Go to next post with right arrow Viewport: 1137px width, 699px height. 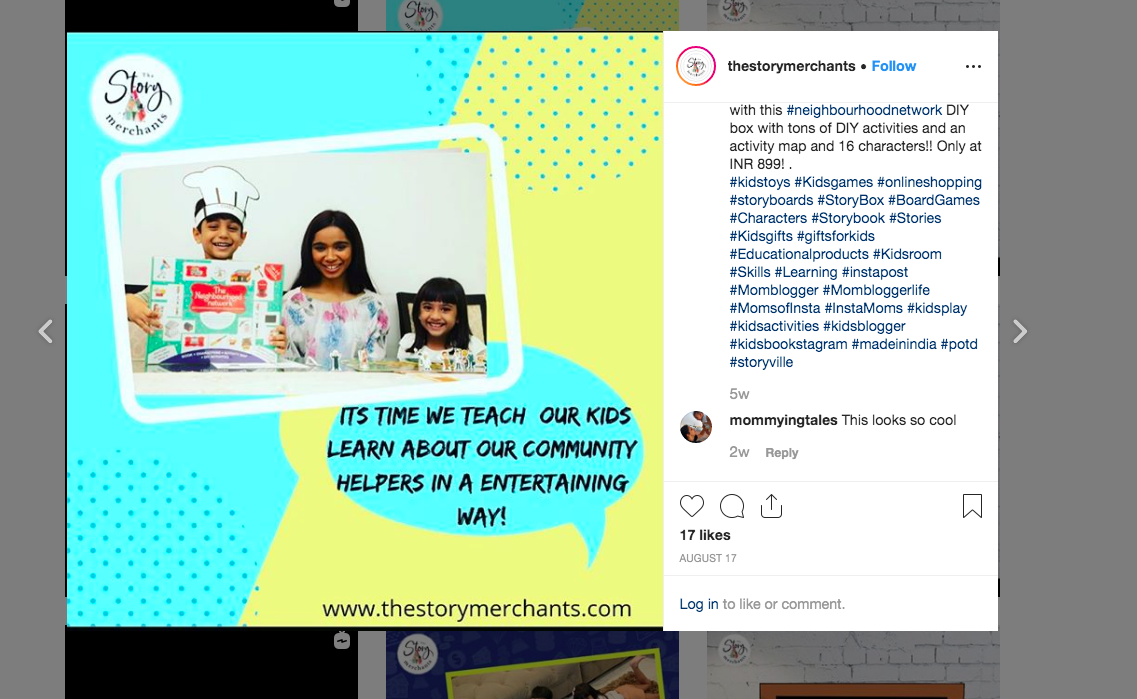coord(1020,331)
